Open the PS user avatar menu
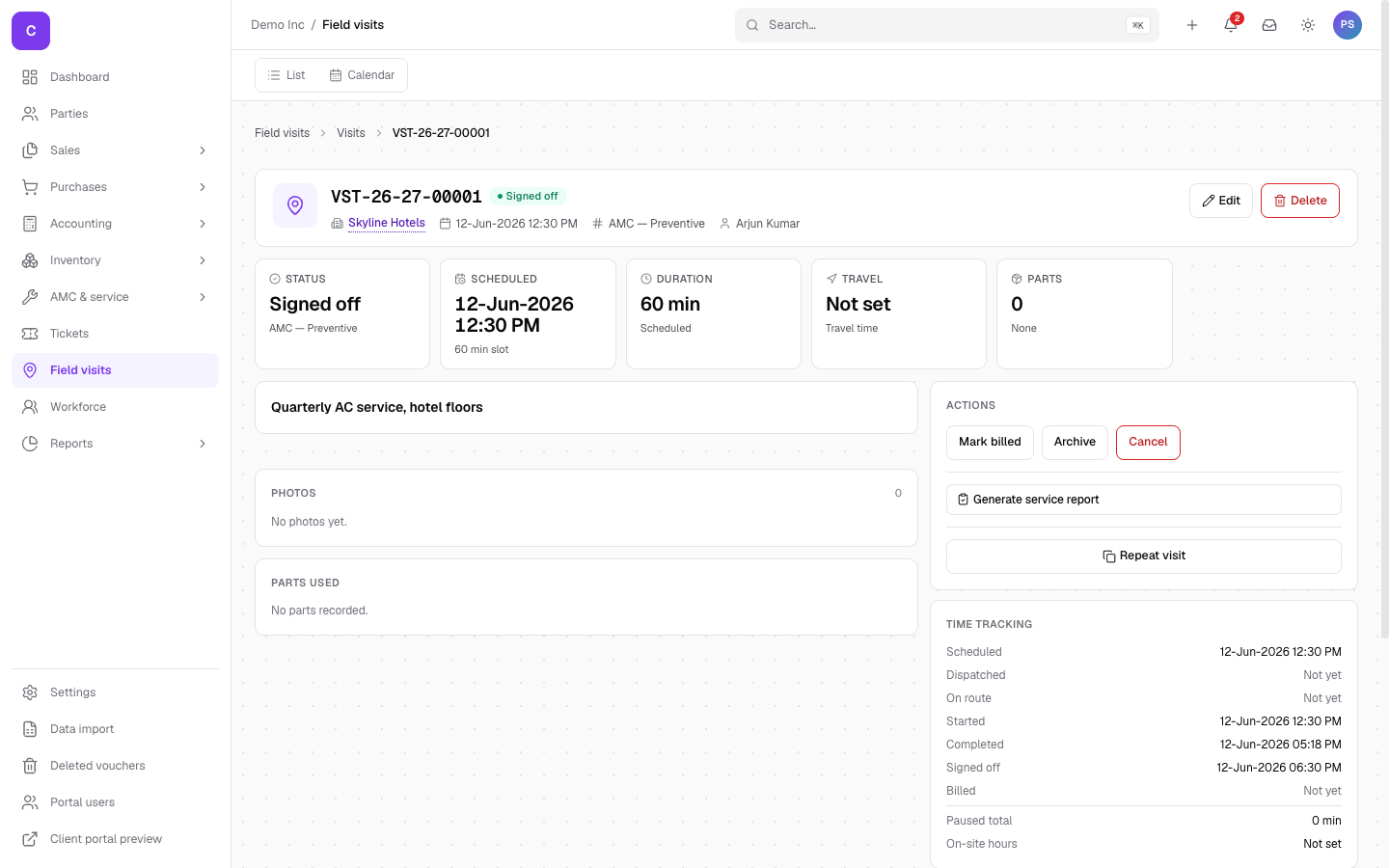 pyautogui.click(x=1348, y=25)
